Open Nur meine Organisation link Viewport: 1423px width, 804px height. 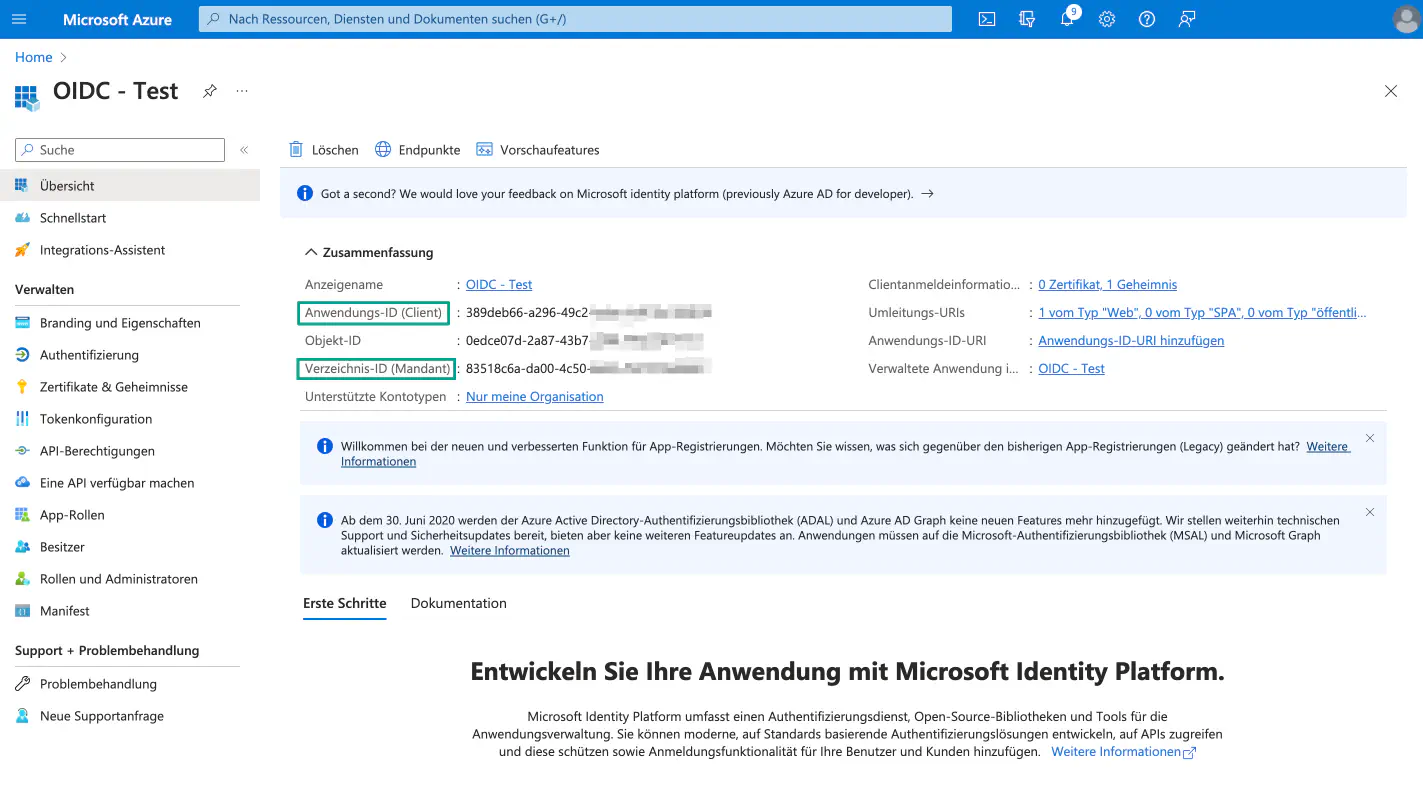point(535,397)
